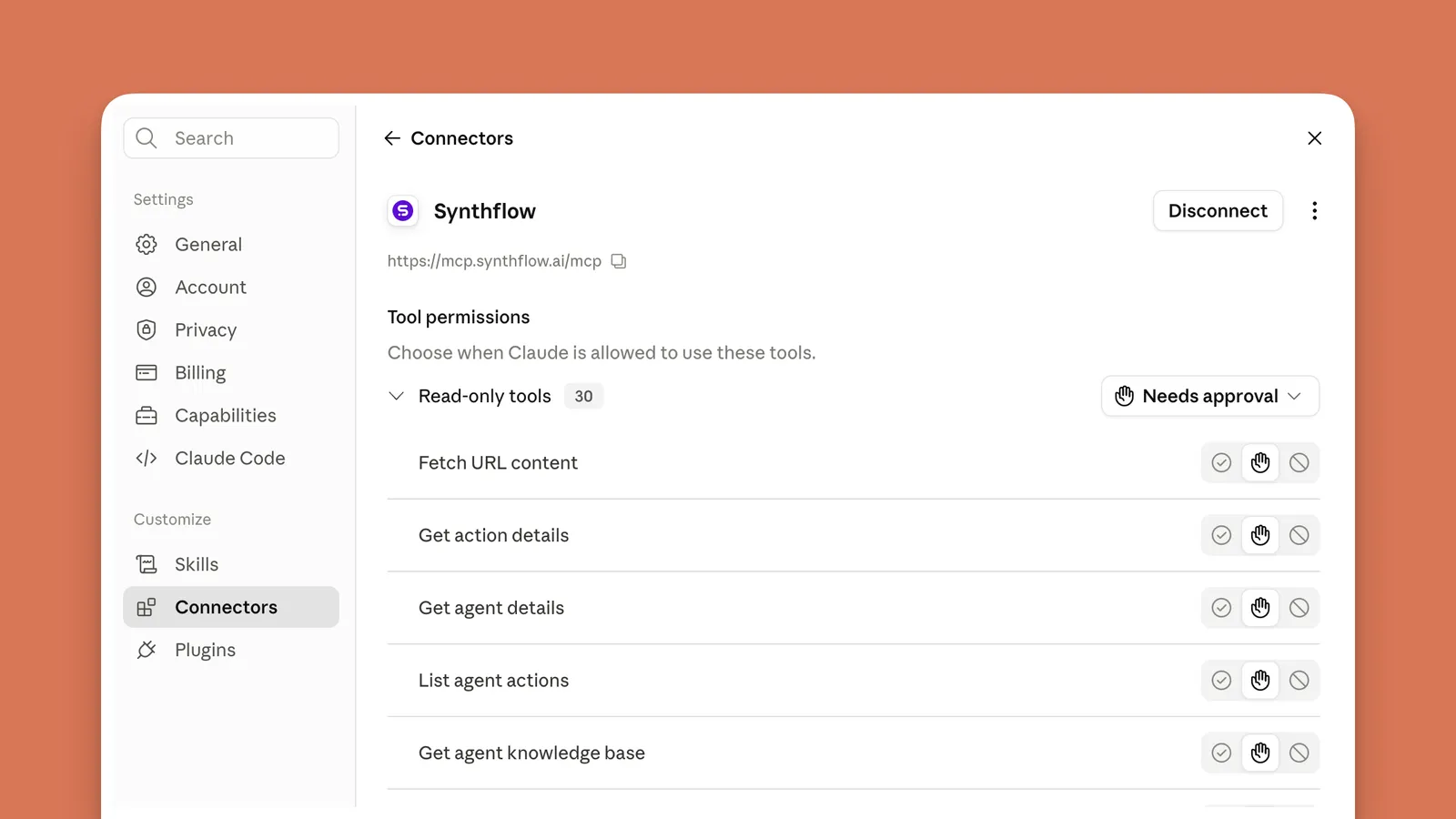Screen dimensions: 1456x819
Task: Collapse the Read-only tools section
Action: [x=396, y=396]
